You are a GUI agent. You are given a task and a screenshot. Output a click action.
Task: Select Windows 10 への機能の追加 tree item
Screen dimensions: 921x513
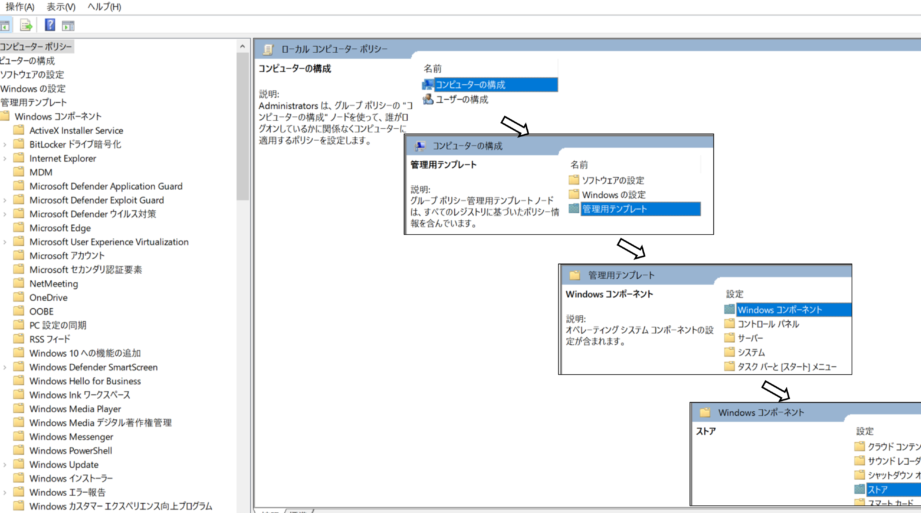click(x=85, y=353)
